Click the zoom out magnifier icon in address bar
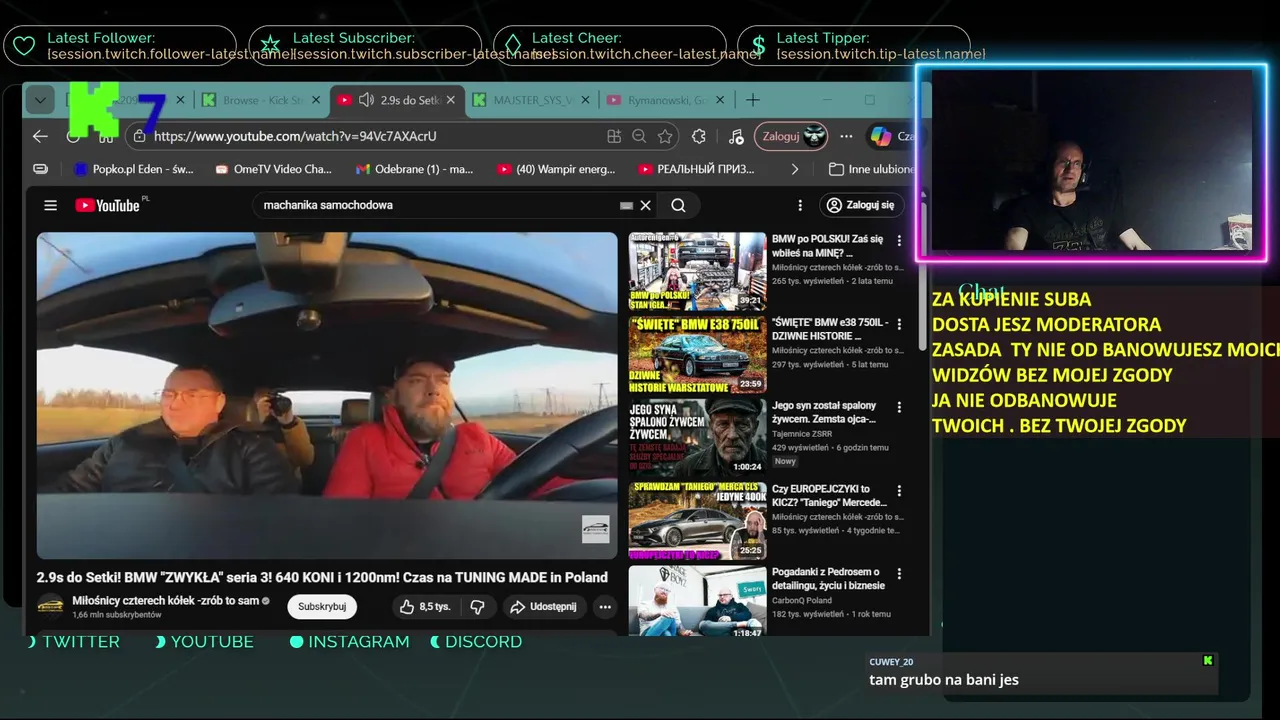The height and width of the screenshot is (720, 1280). 640,136
